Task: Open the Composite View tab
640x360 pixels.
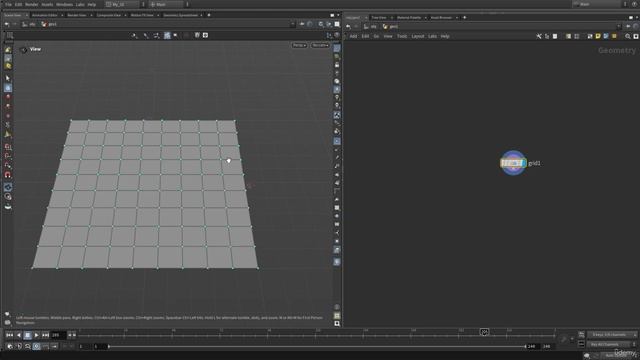Action: pyautogui.click(x=109, y=15)
